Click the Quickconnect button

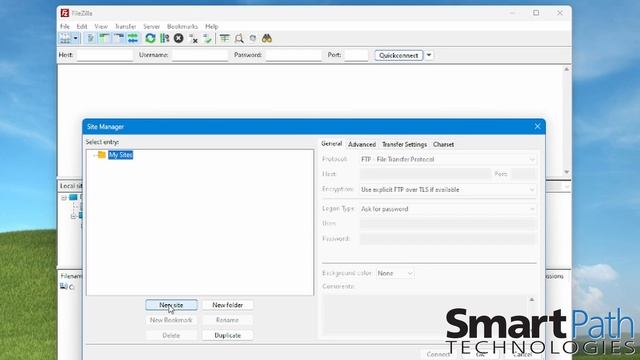[x=399, y=55]
